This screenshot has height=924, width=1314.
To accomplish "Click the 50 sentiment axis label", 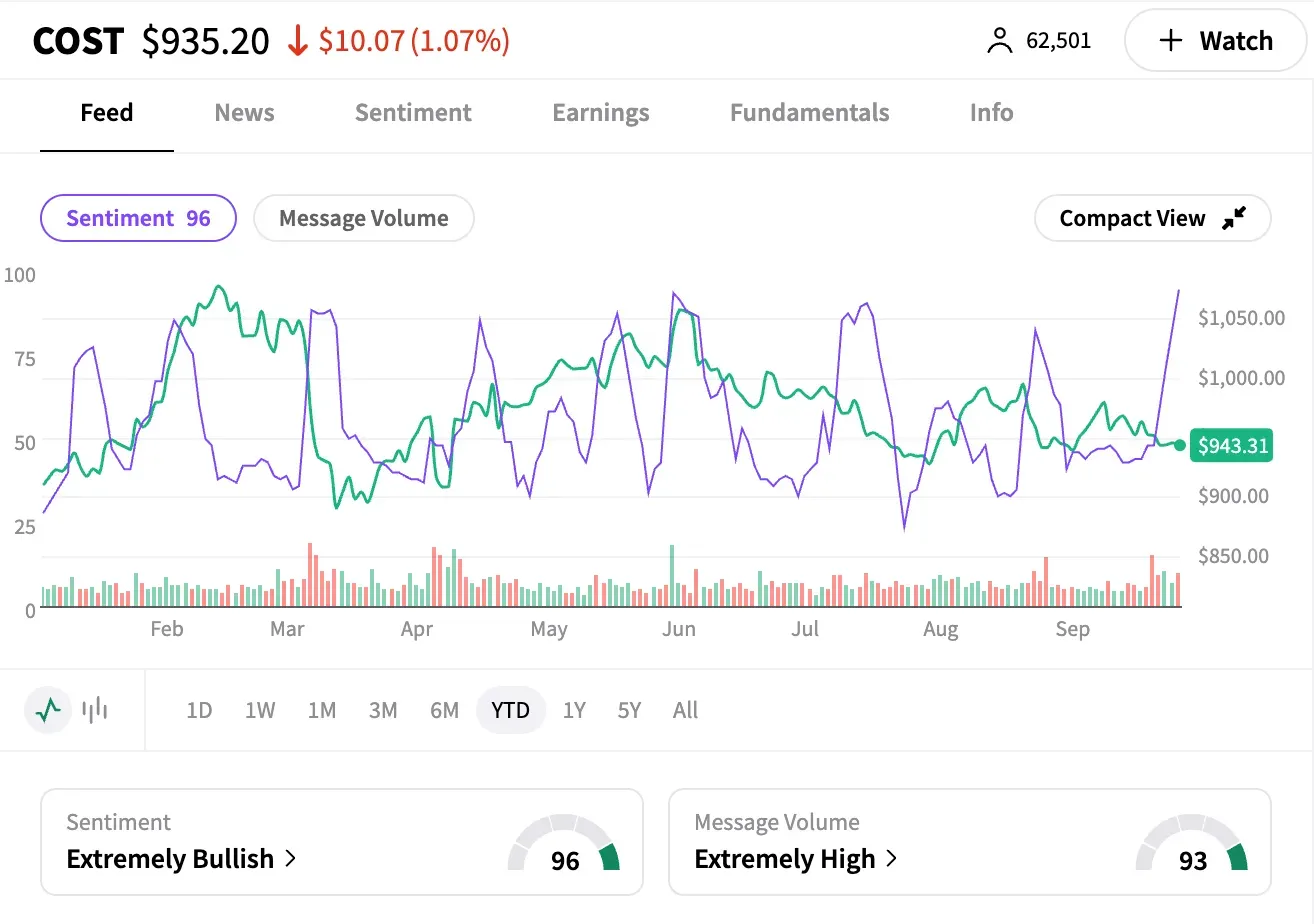I will (x=25, y=442).
